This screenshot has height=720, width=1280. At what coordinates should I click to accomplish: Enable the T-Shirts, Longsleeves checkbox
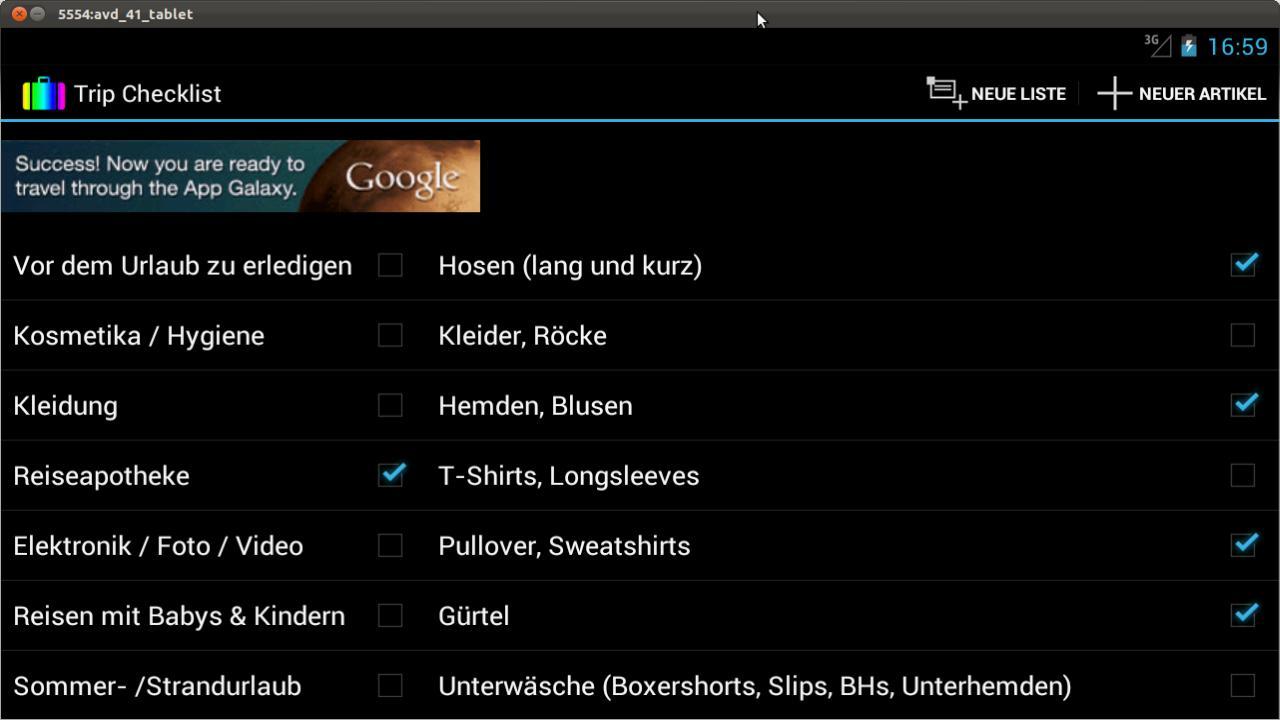1242,475
